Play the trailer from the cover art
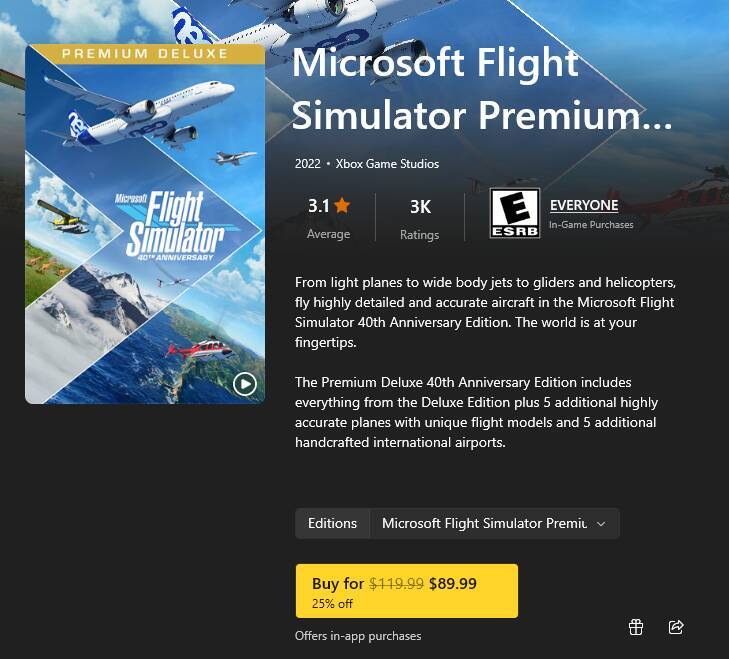 tap(245, 384)
